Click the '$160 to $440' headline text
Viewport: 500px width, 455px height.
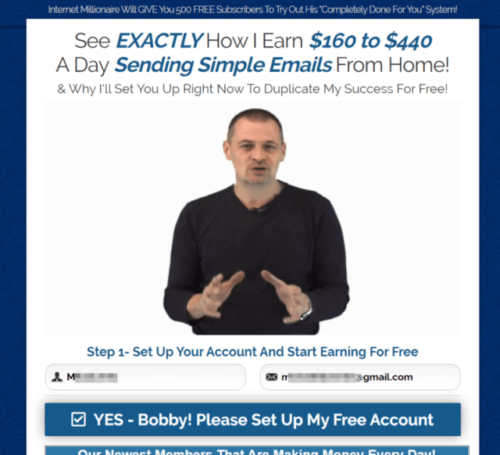(371, 41)
